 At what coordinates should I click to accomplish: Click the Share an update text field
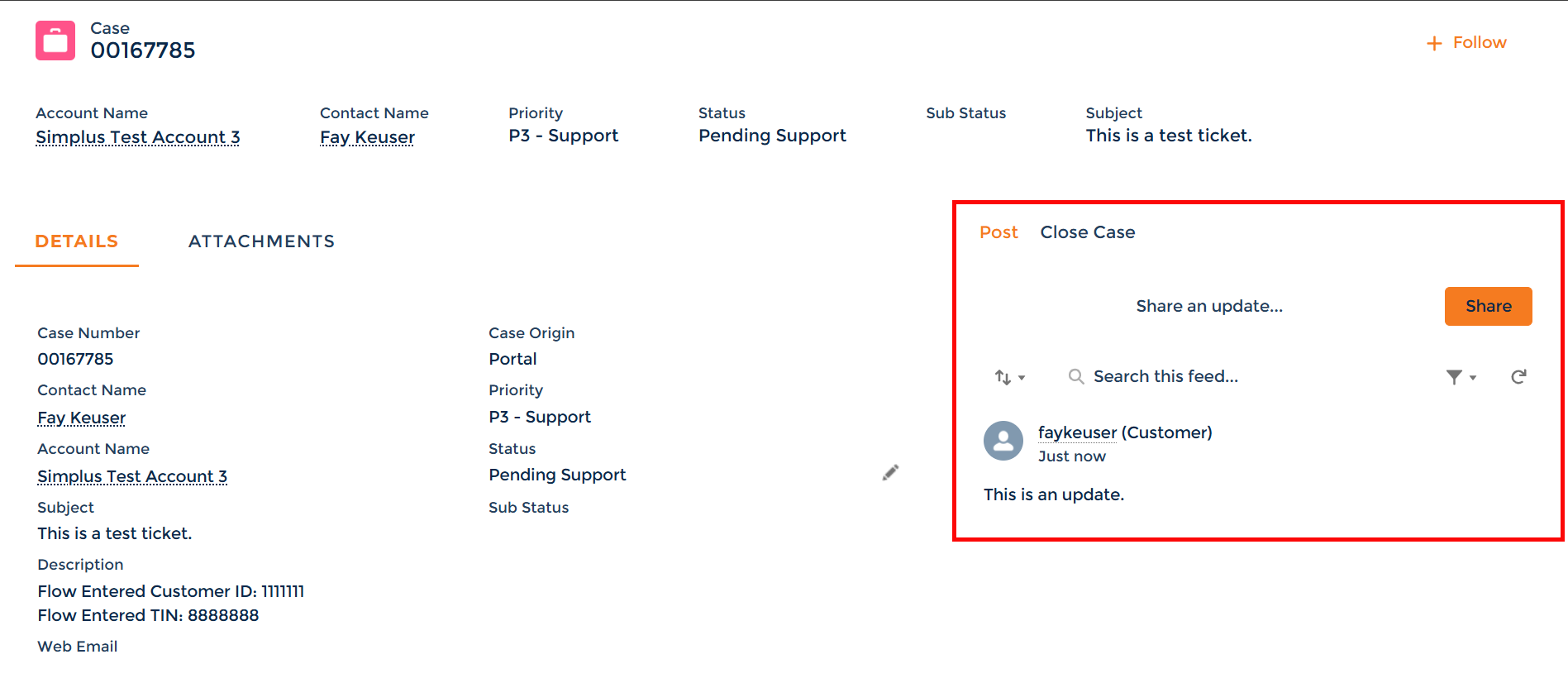tap(1208, 306)
